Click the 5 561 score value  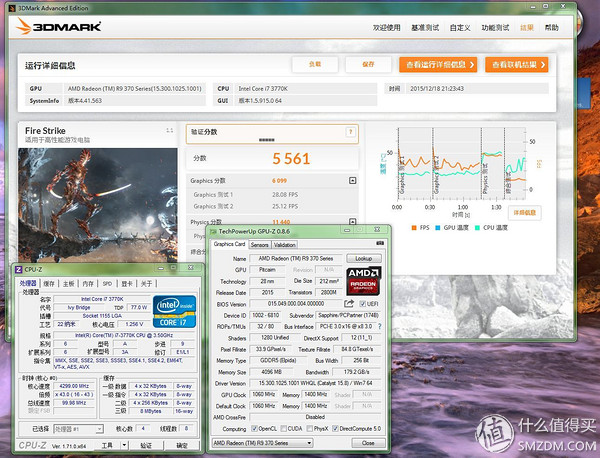291,159
